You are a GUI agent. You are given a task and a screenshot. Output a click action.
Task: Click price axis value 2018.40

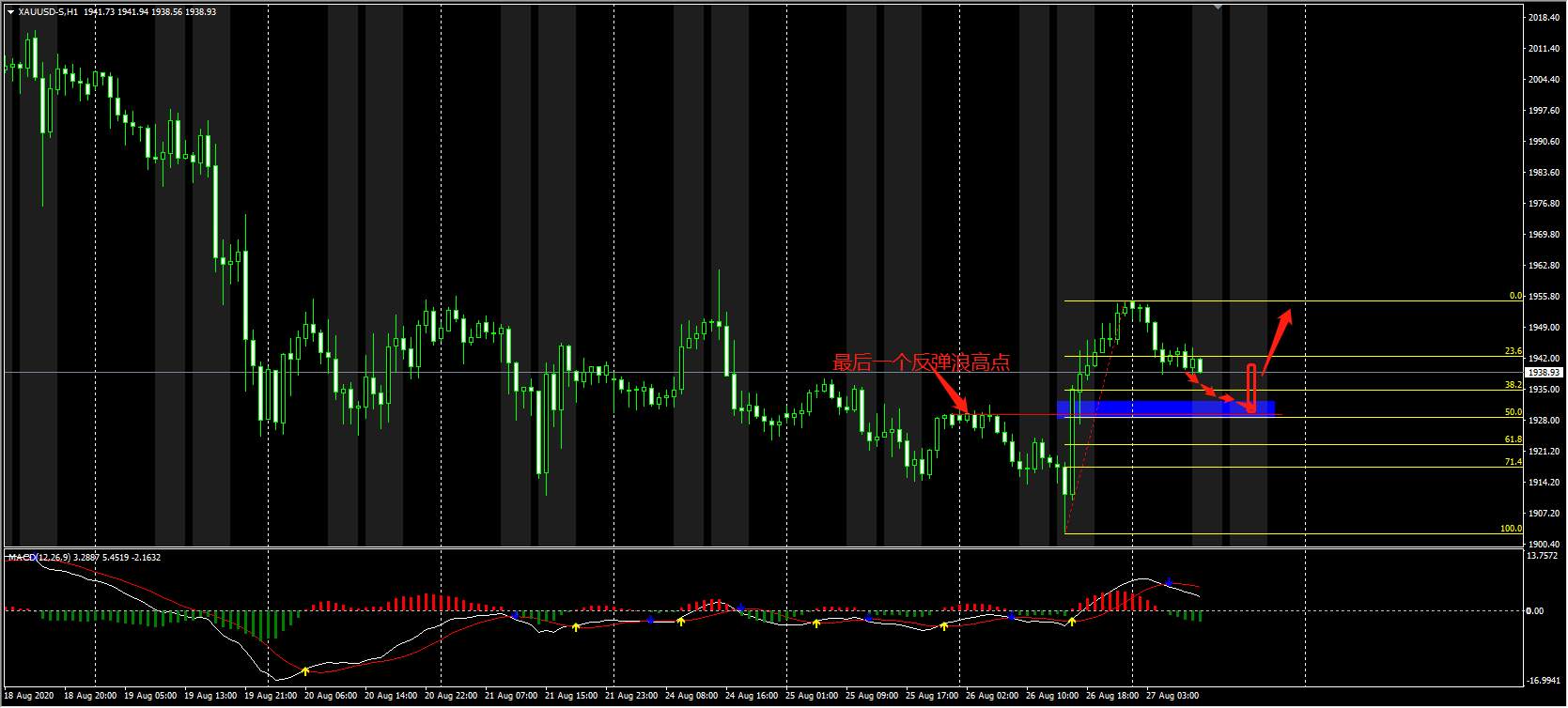[1545, 18]
